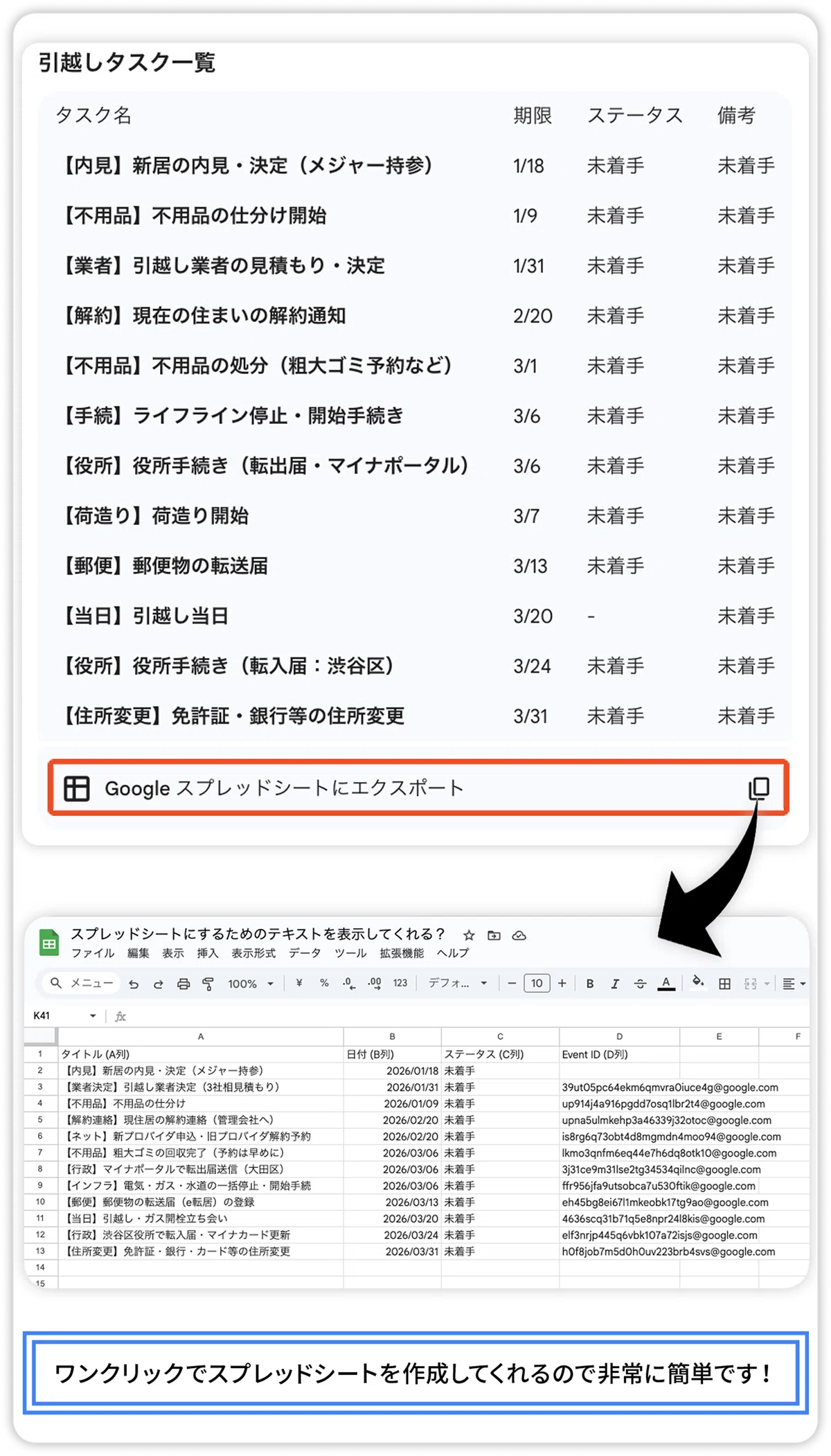The width and height of the screenshot is (831, 1456).
Task: Toggle strikethrough formatting
Action: [x=640, y=984]
